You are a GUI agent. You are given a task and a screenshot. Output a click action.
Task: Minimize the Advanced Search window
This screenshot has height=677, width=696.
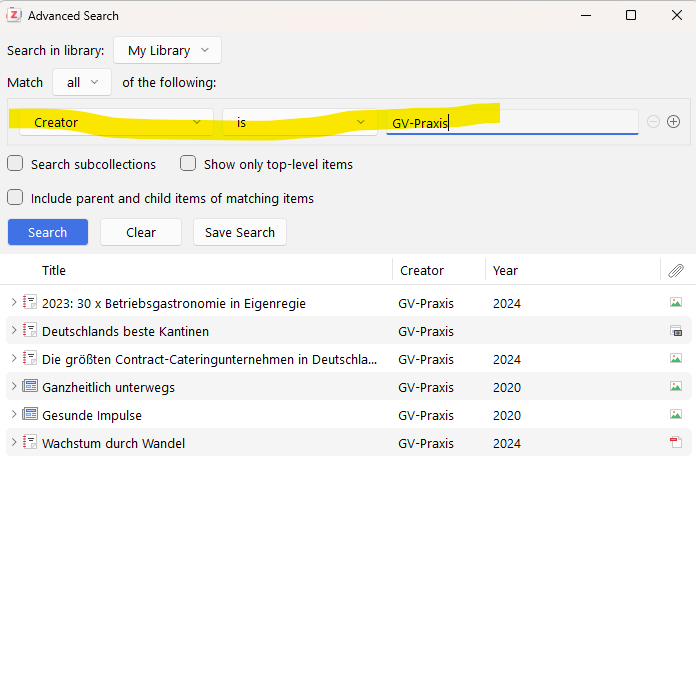pos(586,16)
